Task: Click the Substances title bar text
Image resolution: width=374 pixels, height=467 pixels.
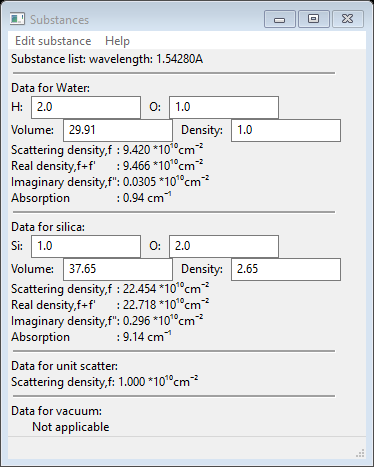Action: (x=59, y=20)
